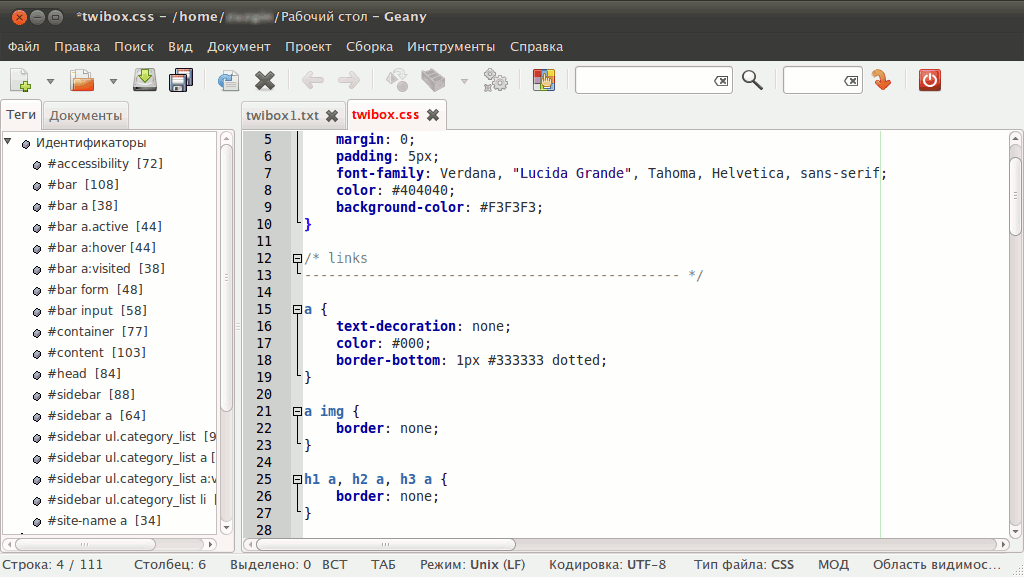This screenshot has width=1024, height=577.
Task: Click inside the toolbar search field
Action: tap(650, 80)
